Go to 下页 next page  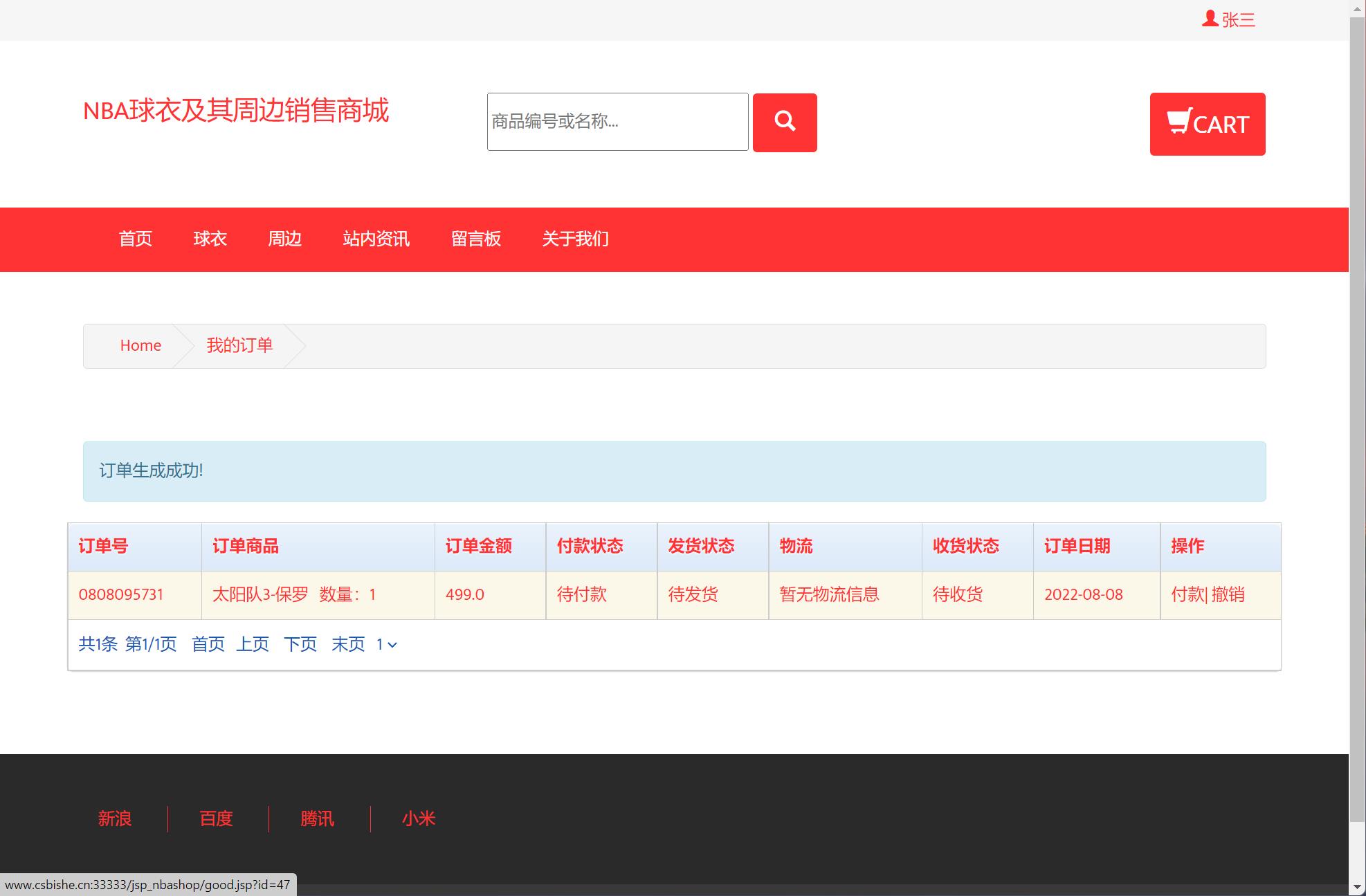point(300,644)
